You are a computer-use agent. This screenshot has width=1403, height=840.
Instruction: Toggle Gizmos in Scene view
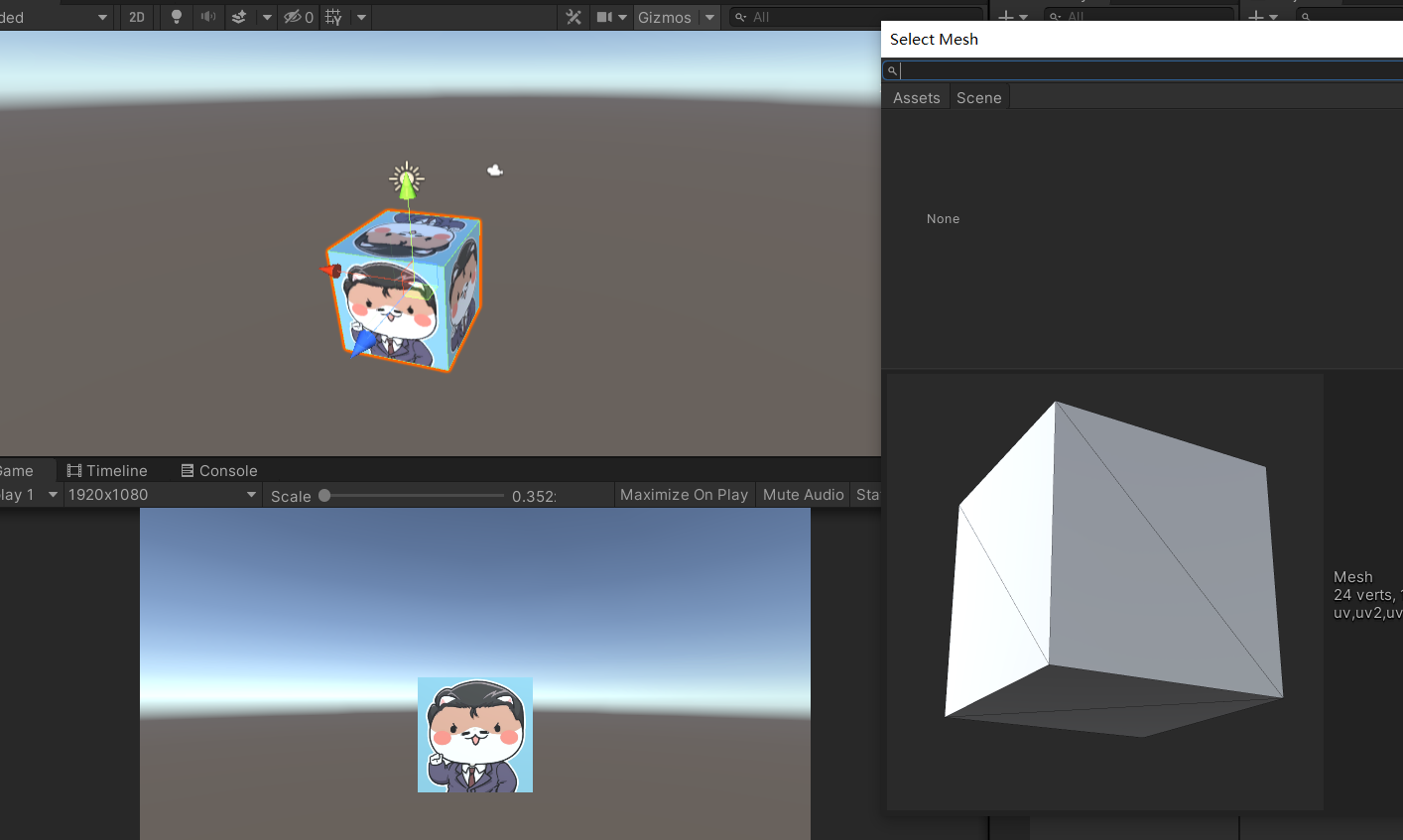665,17
